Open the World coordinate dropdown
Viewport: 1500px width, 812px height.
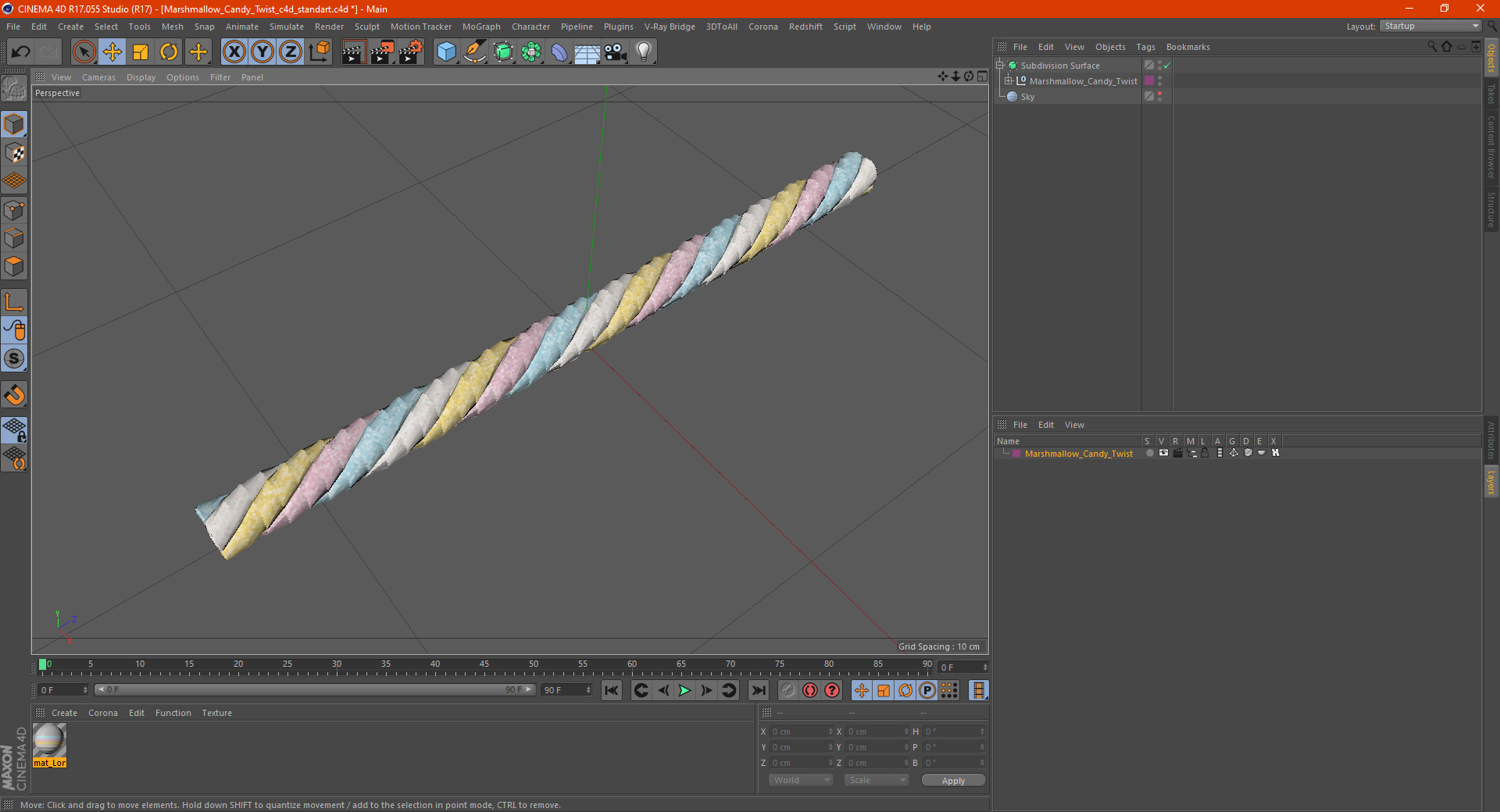pyautogui.click(x=801, y=780)
